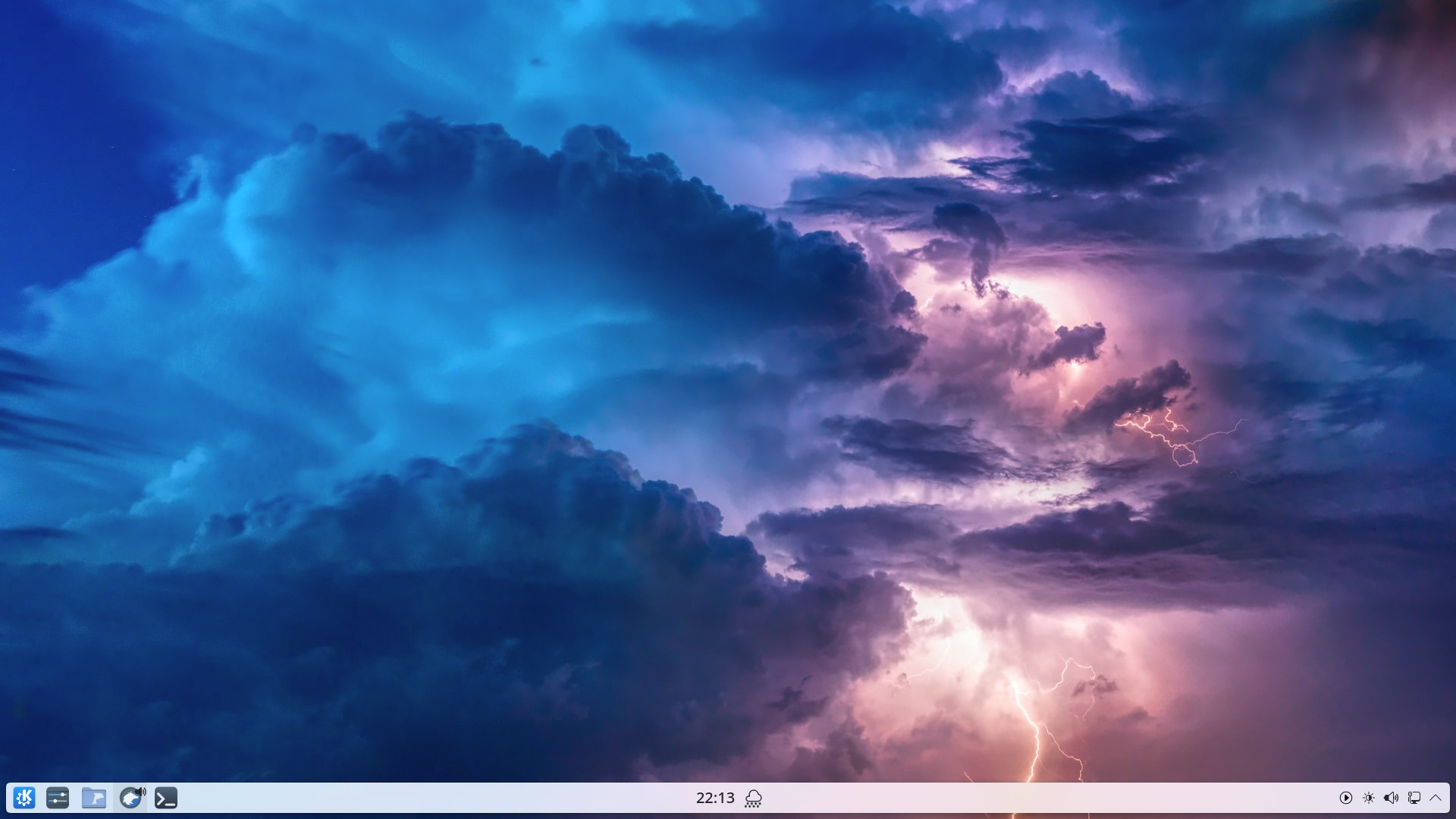Launch System Settings from the panel
This screenshot has width=1456, height=819.
(58, 798)
